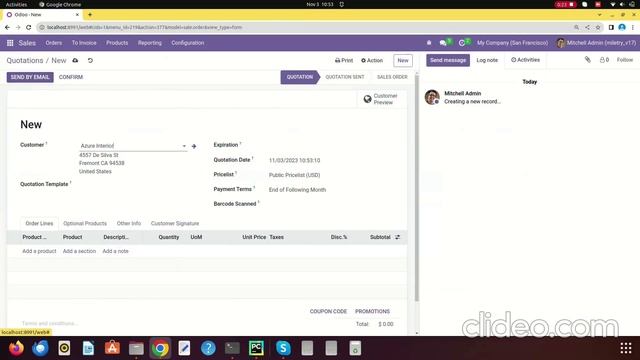
Task: Select the Quotation Sent status stage
Action: coord(344,77)
